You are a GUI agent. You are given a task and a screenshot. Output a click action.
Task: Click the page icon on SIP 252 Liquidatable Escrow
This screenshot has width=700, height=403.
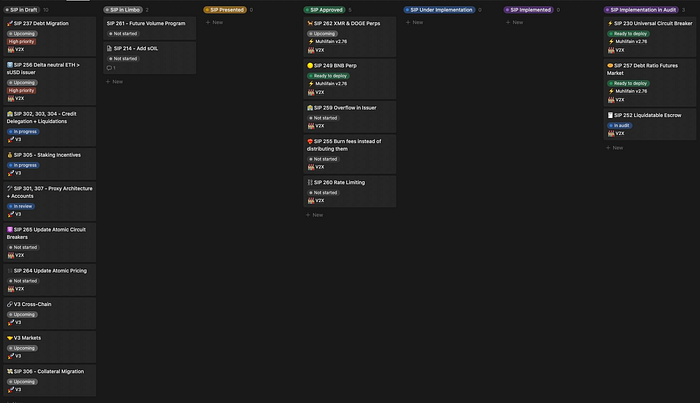pos(610,115)
